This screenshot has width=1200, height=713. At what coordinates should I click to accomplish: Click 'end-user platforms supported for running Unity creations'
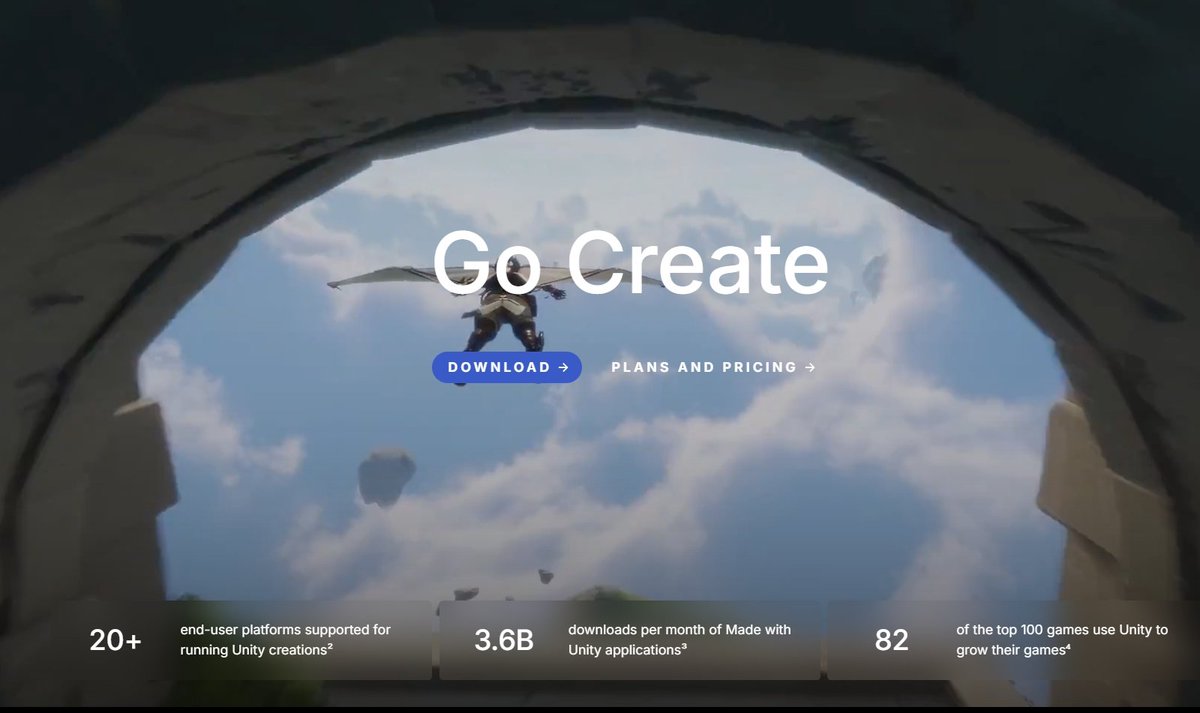285,640
